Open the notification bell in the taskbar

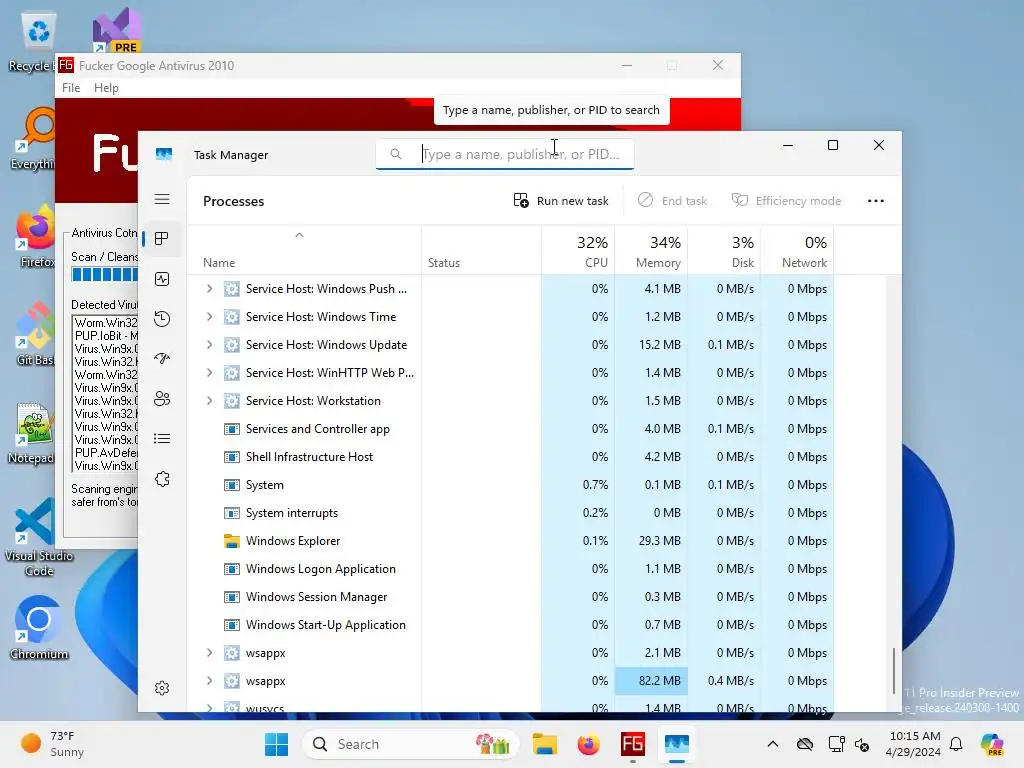pyautogui.click(x=956, y=744)
